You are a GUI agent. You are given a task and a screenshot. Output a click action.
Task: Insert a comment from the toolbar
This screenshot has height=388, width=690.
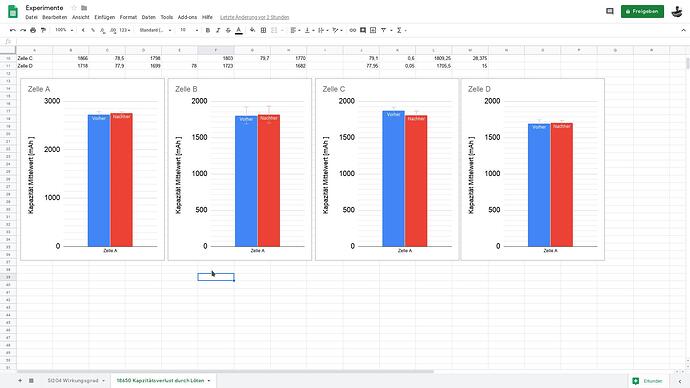point(363,30)
